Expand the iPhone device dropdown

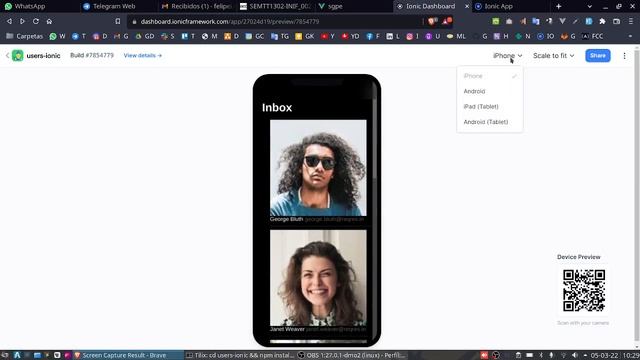click(x=507, y=56)
